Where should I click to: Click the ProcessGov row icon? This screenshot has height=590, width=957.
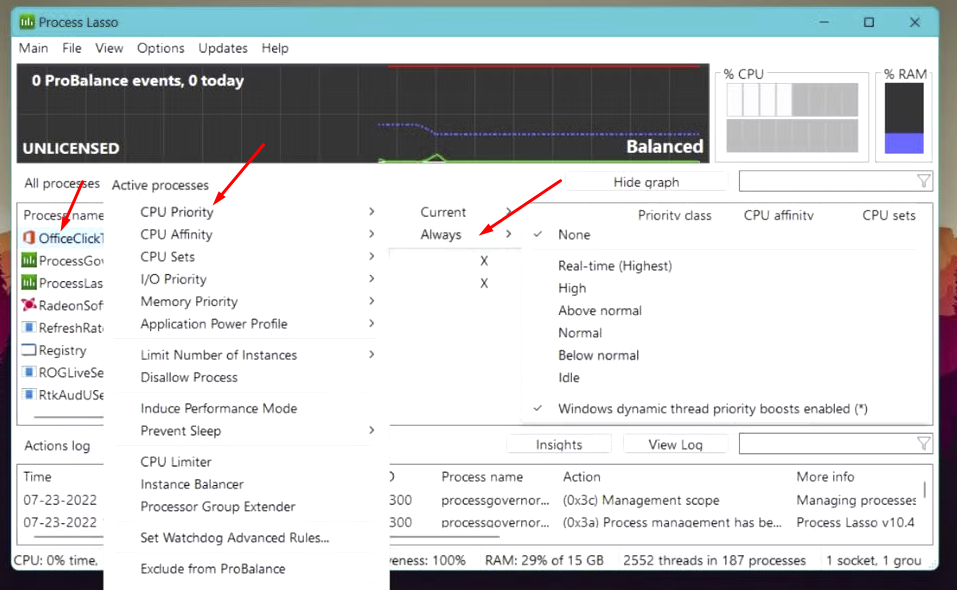click(x=29, y=261)
